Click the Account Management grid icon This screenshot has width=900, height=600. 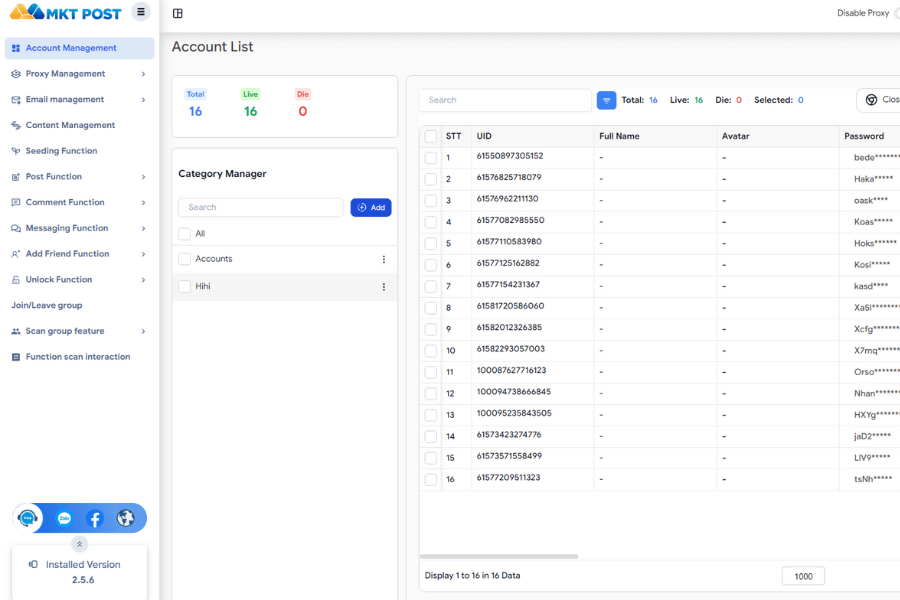click(x=16, y=48)
